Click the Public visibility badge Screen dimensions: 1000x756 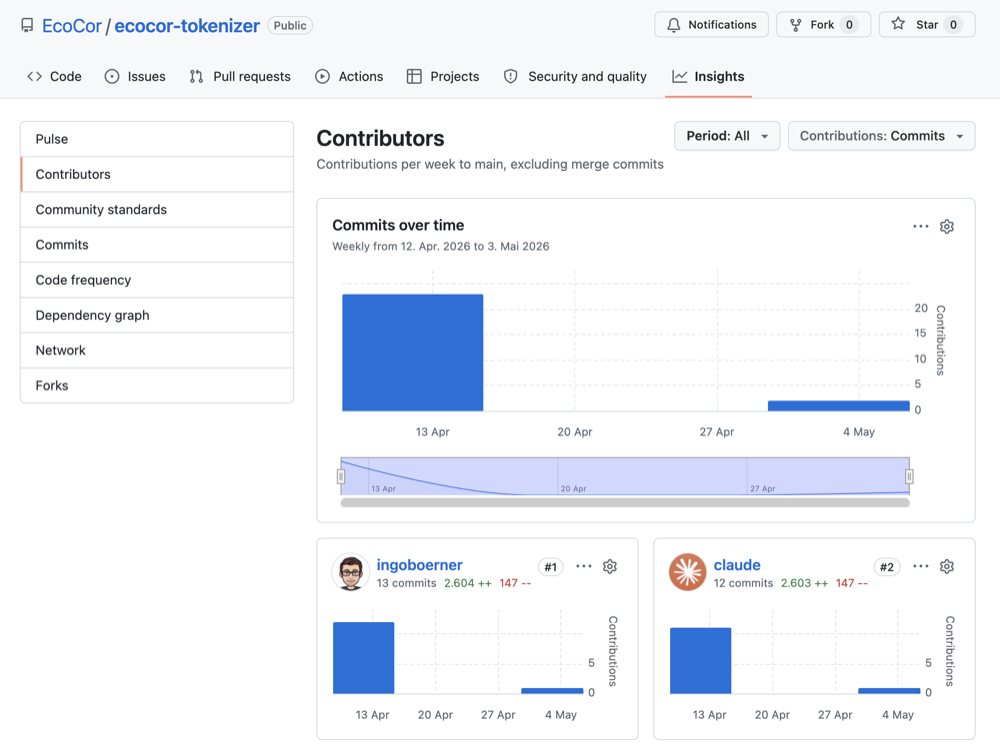[290, 26]
